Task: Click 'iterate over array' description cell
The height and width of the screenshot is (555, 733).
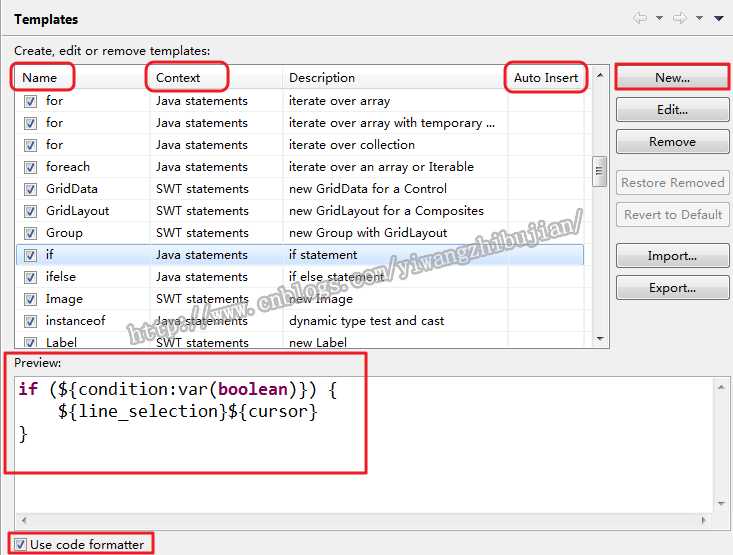Action: click(x=339, y=101)
